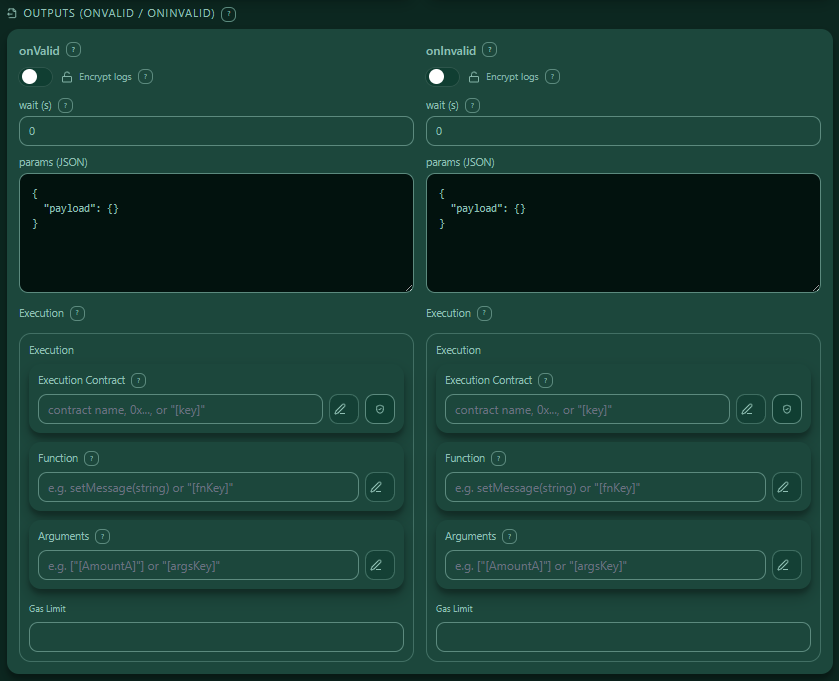839x681 pixels.
Task: Click the shield icon next to onValid Execution Contract
Action: coord(379,409)
